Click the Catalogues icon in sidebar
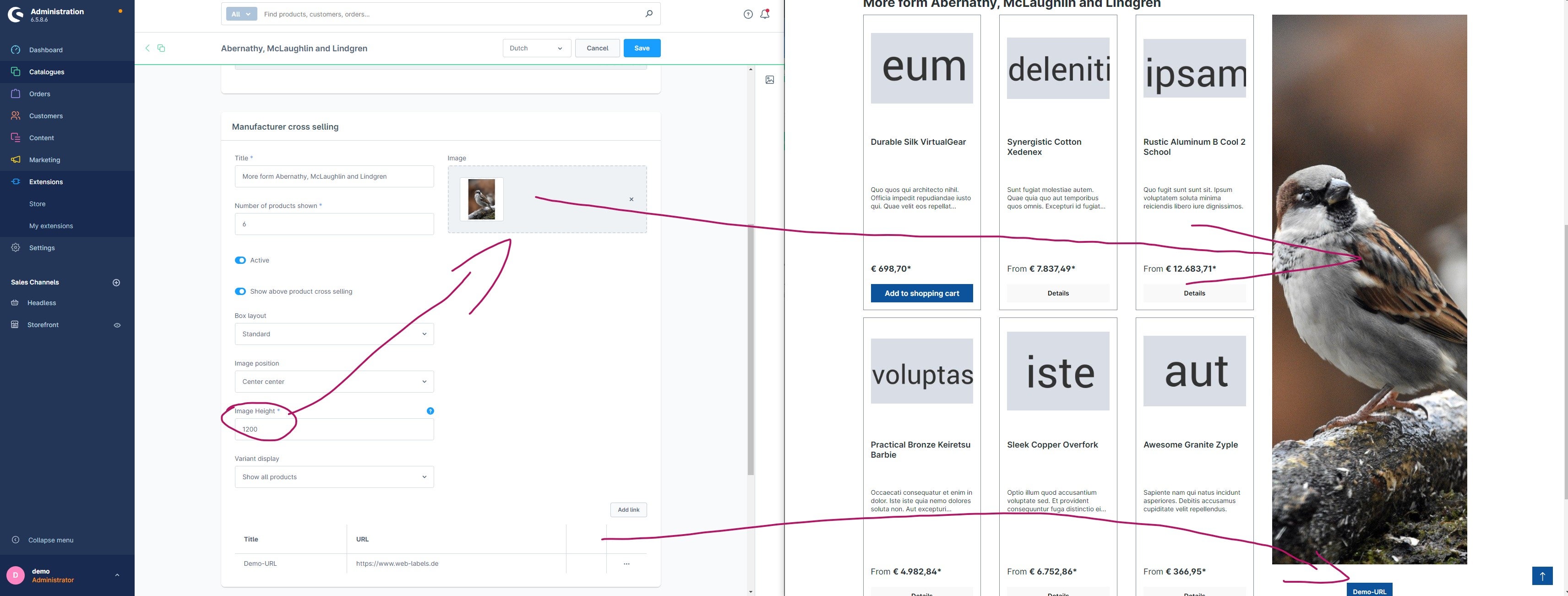 (x=15, y=71)
